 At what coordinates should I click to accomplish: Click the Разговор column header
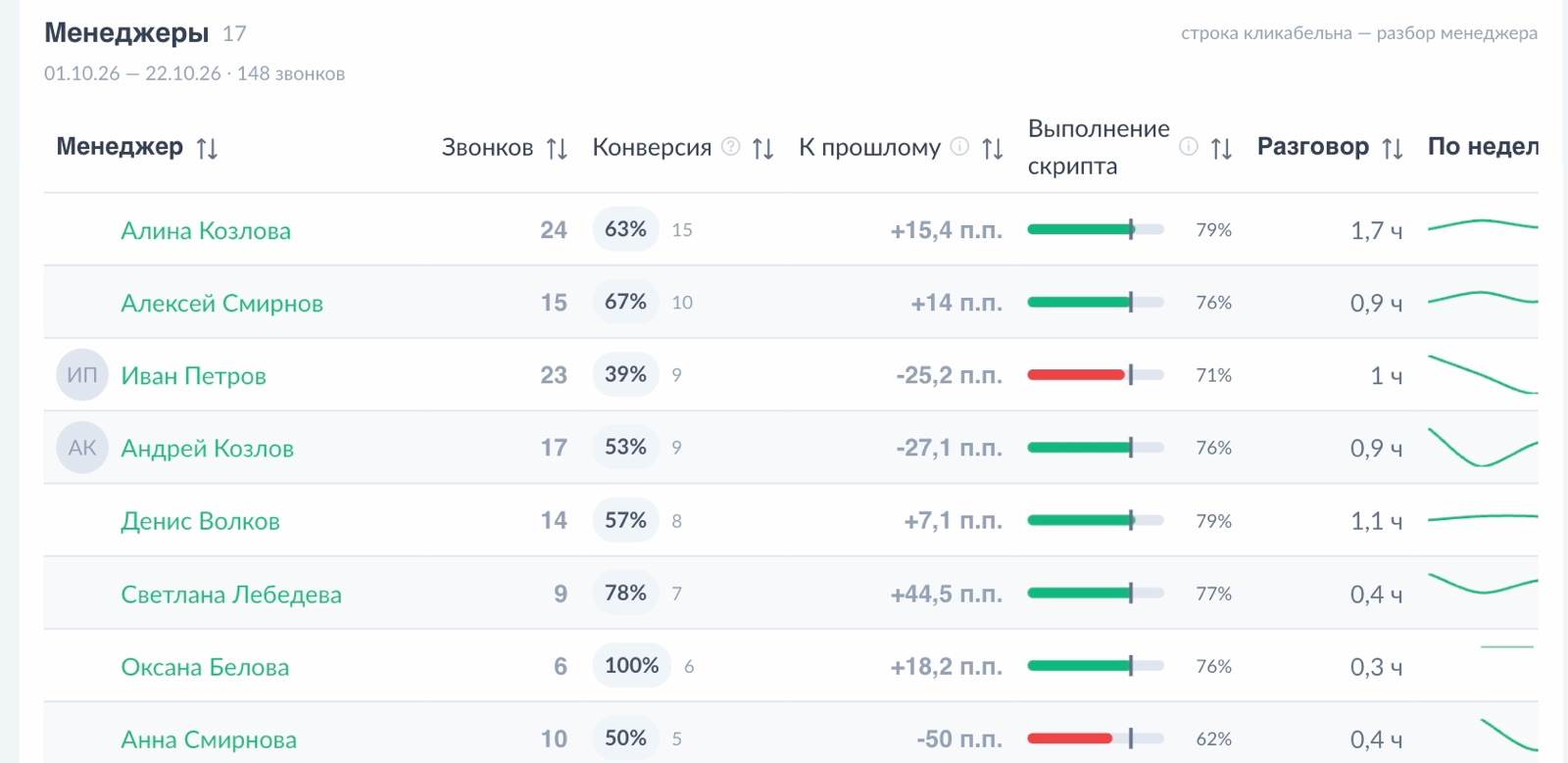click(1313, 147)
